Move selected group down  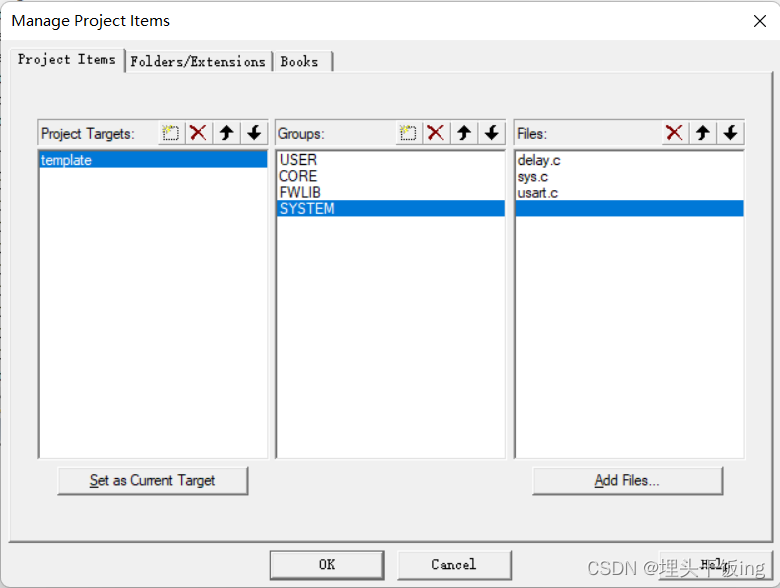coord(492,133)
